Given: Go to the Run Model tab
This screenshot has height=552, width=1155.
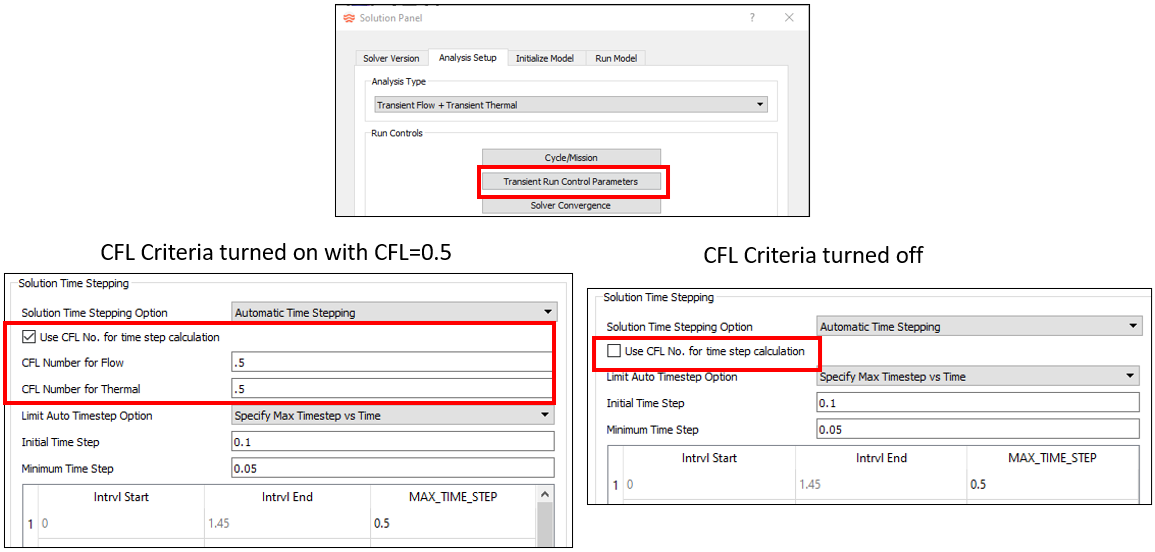Looking at the screenshot, I should 616,58.
